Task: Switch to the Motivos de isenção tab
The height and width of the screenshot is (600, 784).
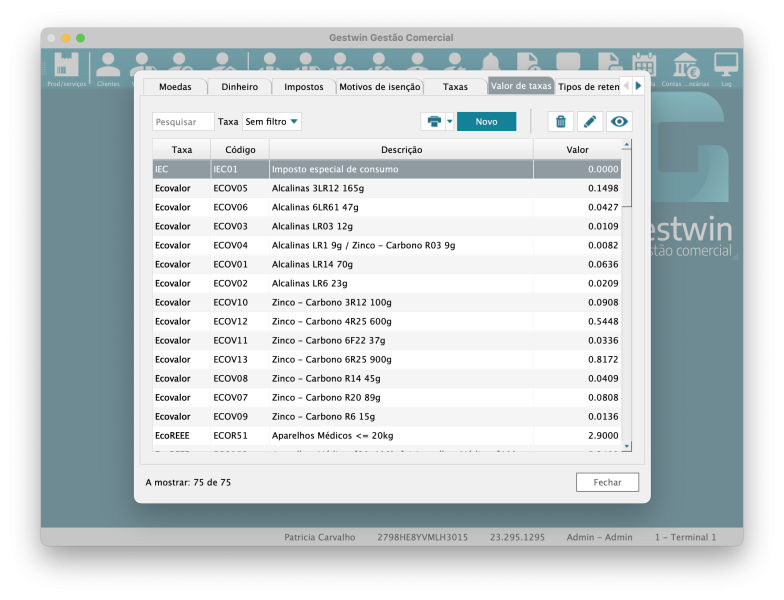Action: point(380,87)
